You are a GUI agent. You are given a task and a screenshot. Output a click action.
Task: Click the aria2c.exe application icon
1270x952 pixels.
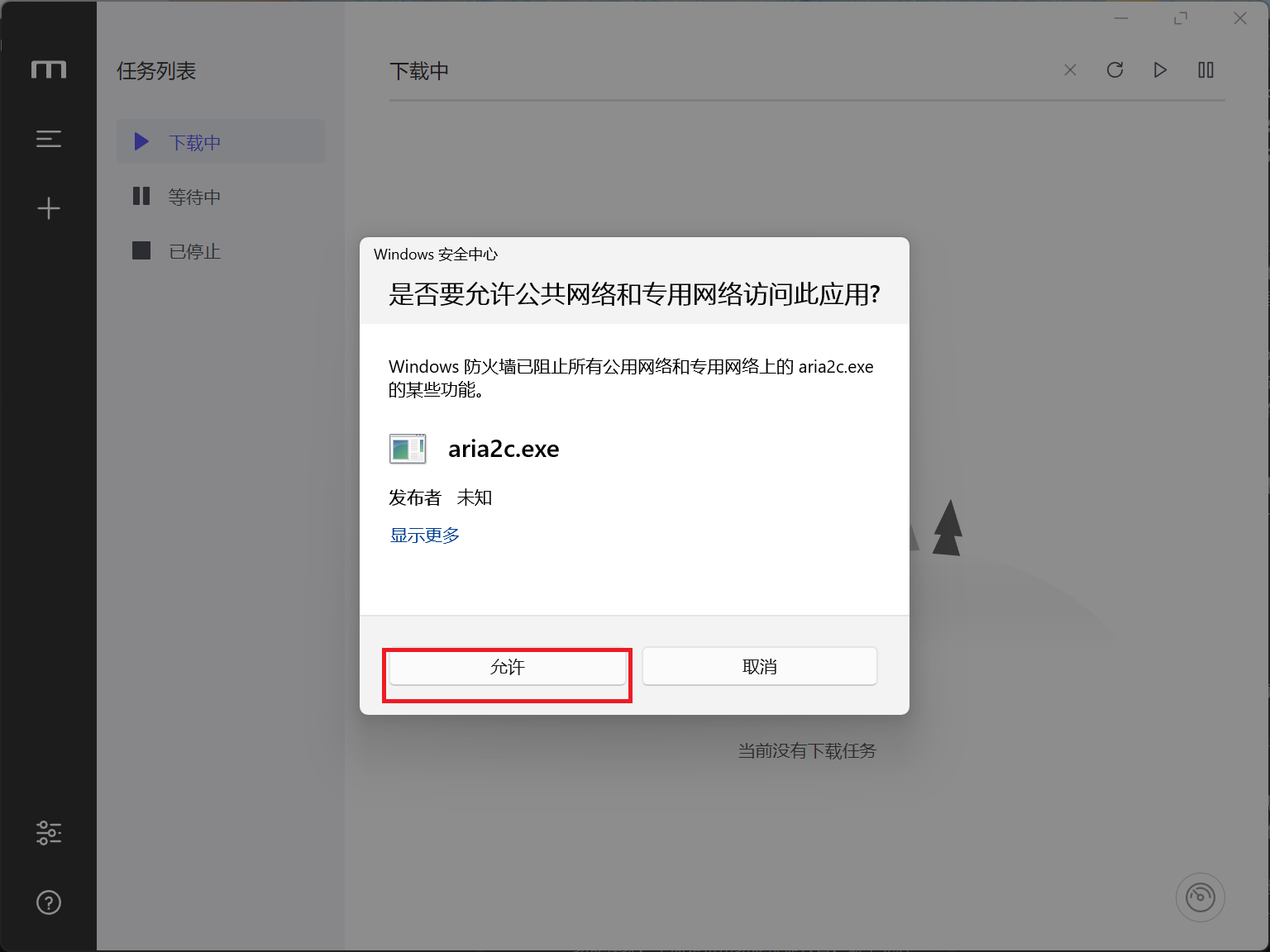click(x=408, y=449)
